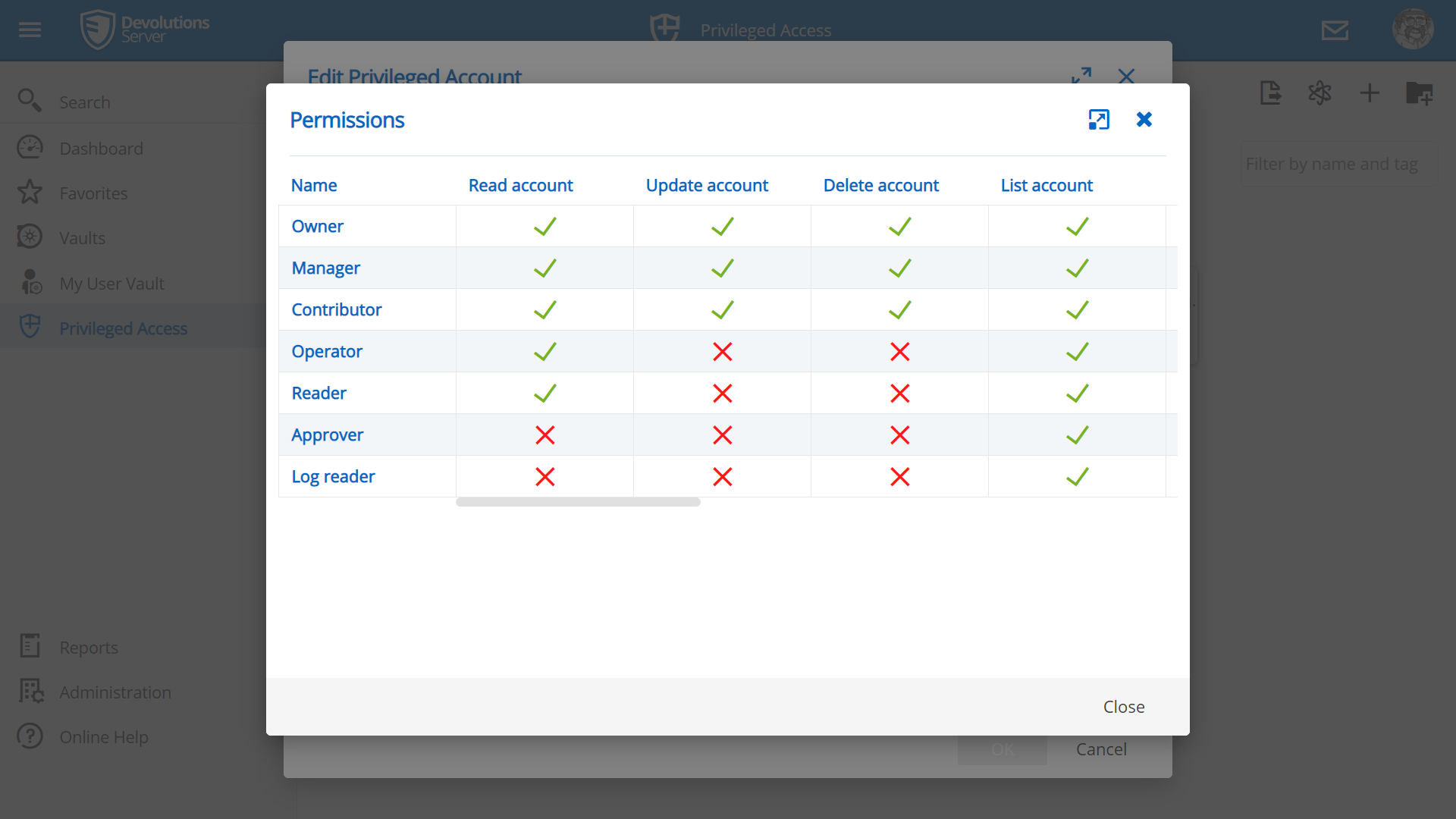Click the Filter by name and tag field
1456x819 pixels.
(1338, 164)
